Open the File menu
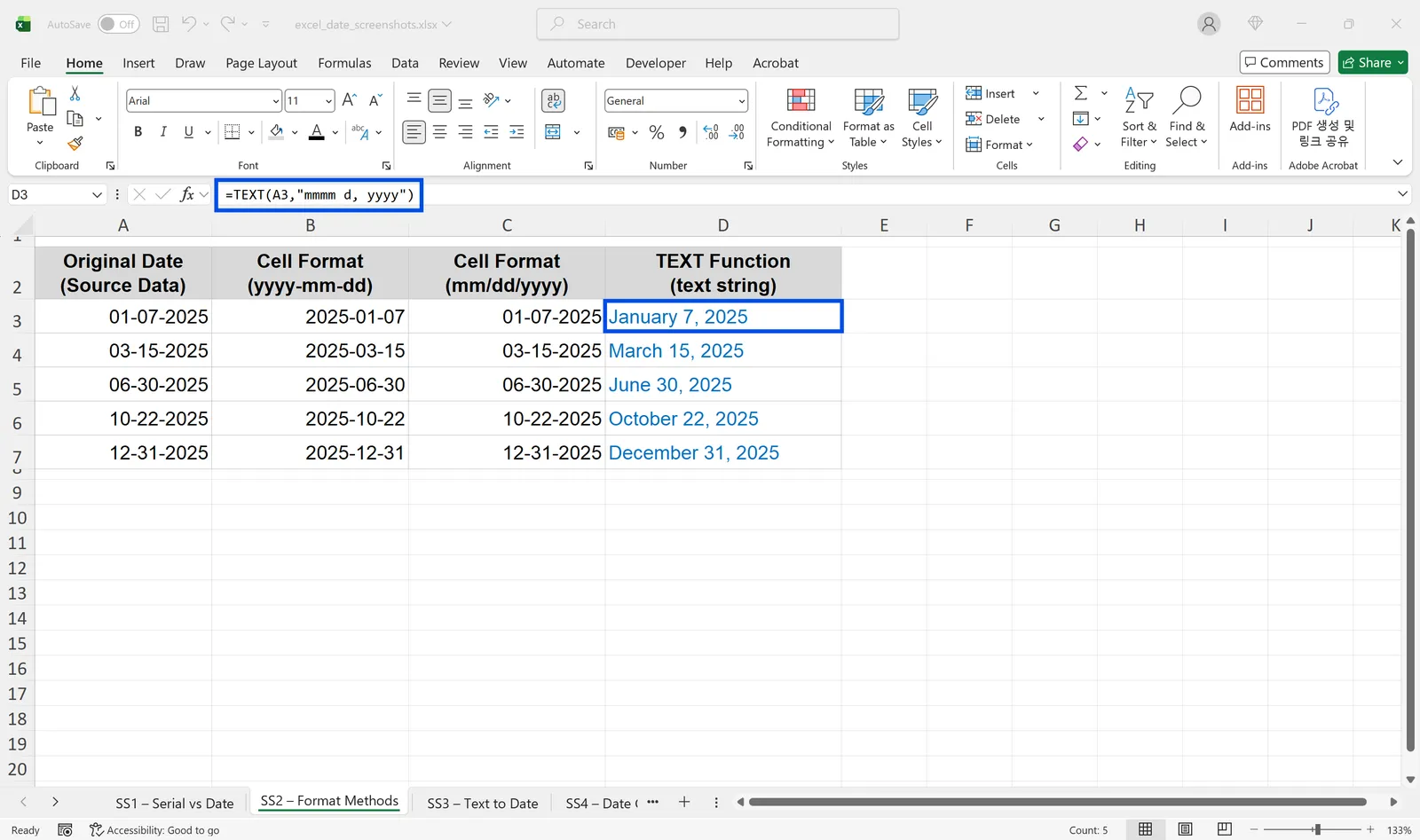Viewport: 1420px width, 840px height. (x=31, y=63)
